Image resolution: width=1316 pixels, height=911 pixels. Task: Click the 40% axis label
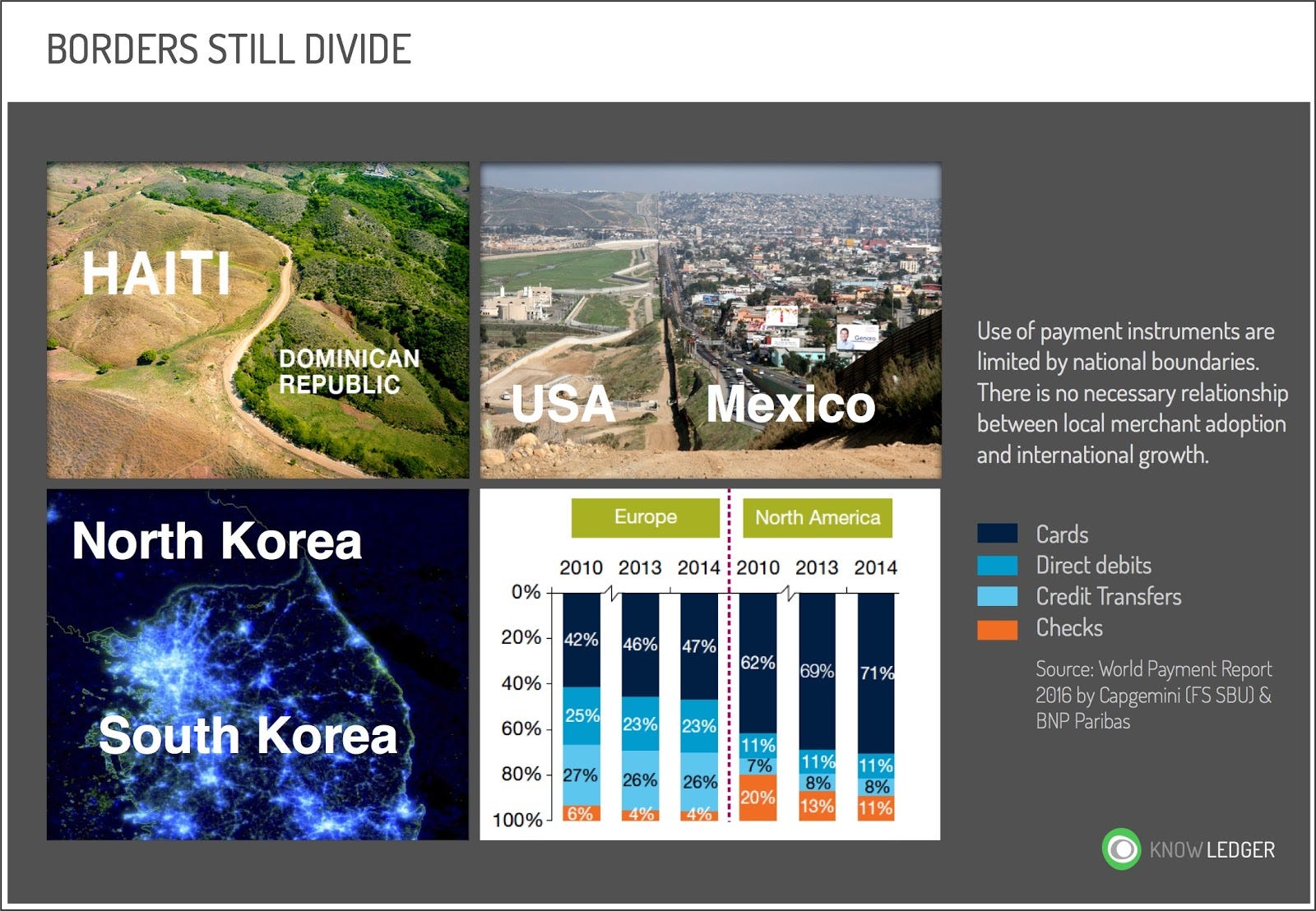[x=521, y=683]
